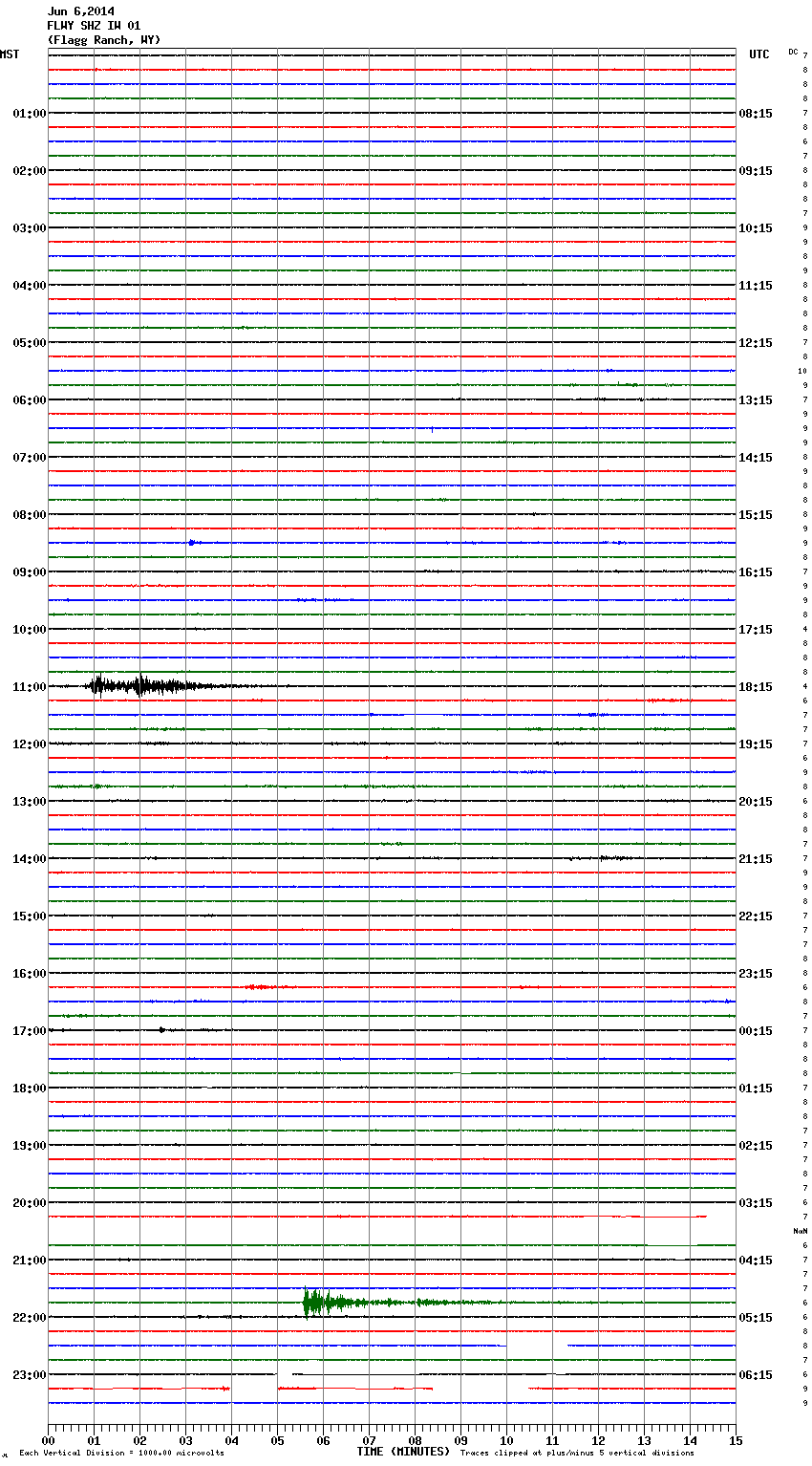Click the UTC time zone header

[x=759, y=54]
